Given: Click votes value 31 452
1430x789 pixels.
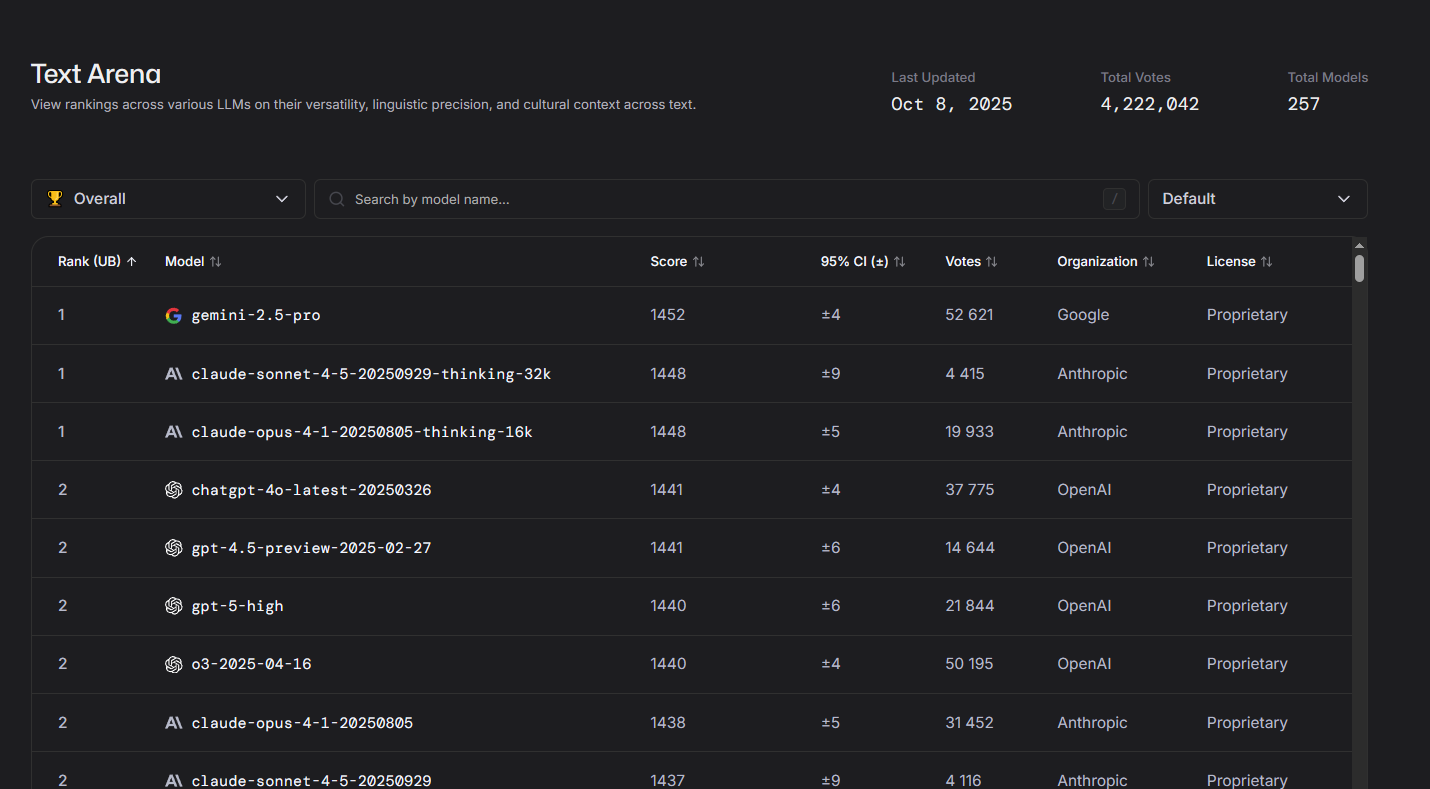Looking at the screenshot, I should pos(970,723).
